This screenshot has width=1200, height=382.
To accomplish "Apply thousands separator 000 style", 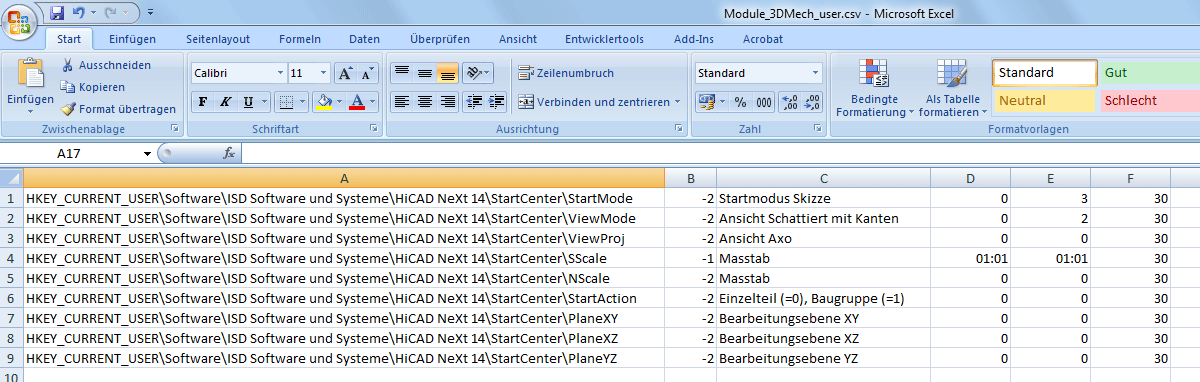I will (764, 101).
